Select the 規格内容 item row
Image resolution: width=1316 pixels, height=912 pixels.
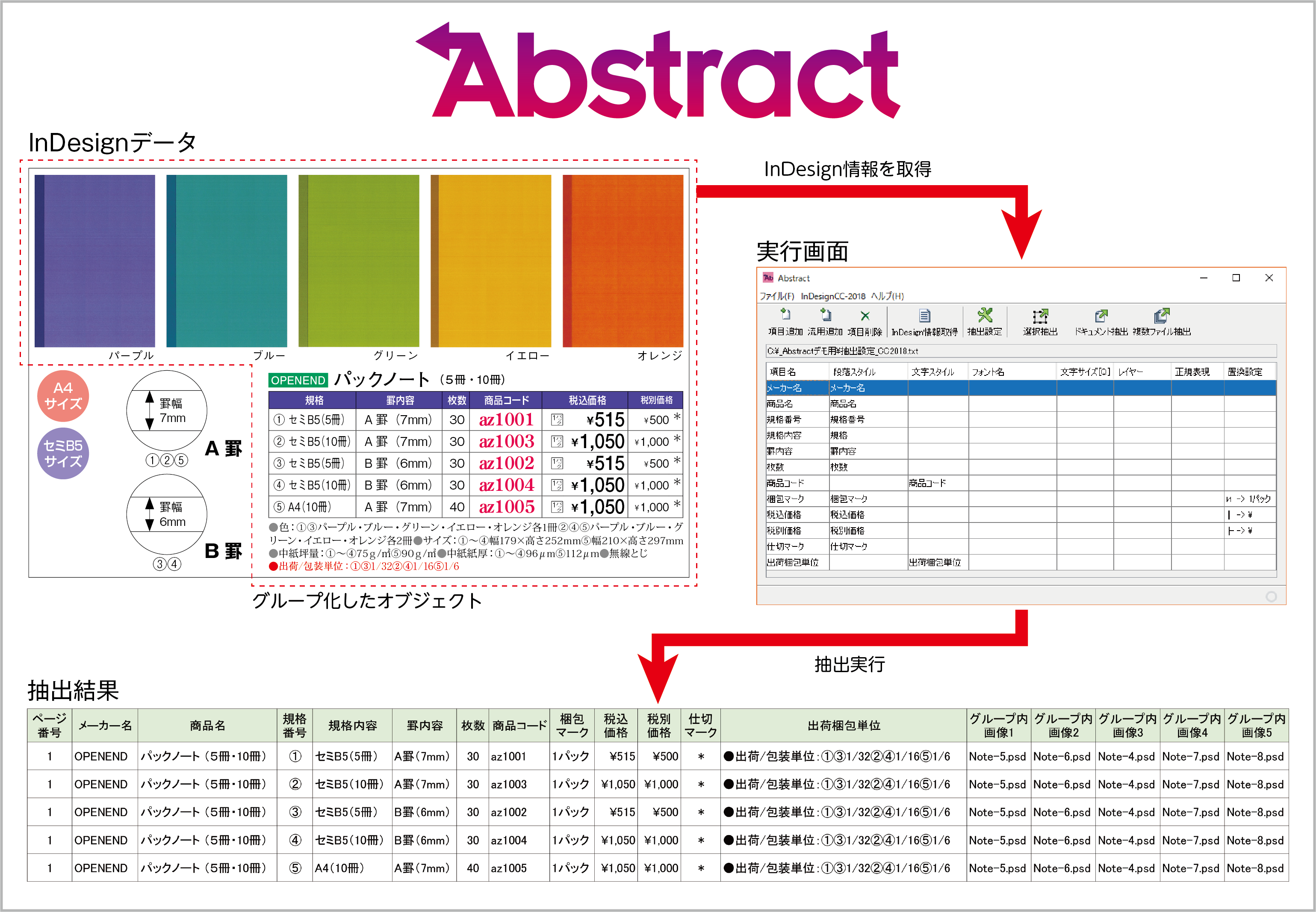798,435
